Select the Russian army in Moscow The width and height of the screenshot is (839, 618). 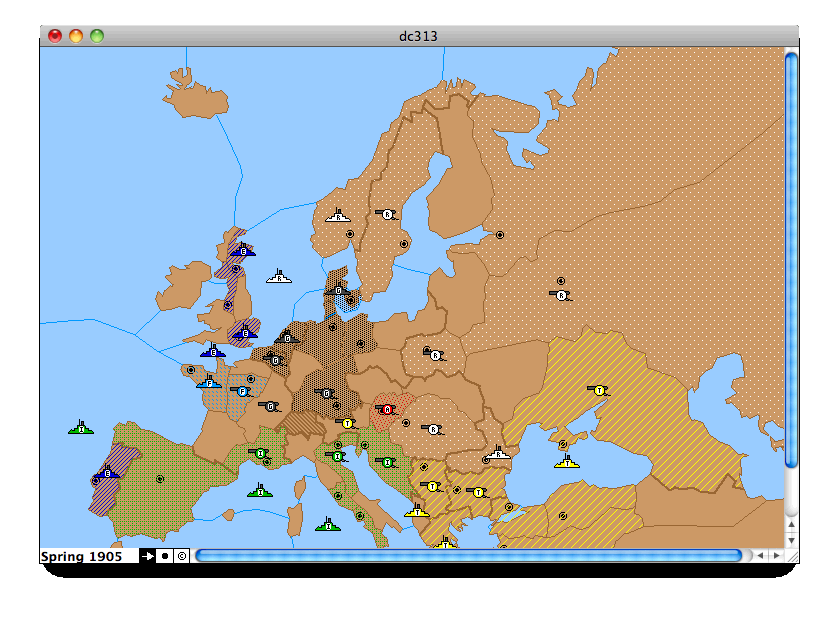[x=561, y=295]
